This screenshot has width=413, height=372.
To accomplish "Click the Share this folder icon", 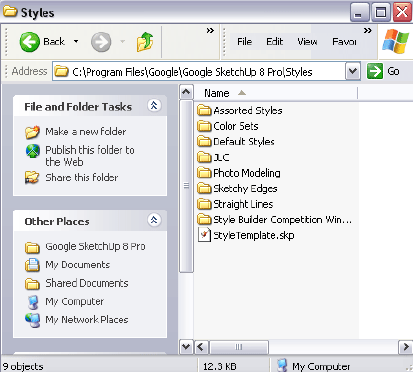I will click(32, 177).
